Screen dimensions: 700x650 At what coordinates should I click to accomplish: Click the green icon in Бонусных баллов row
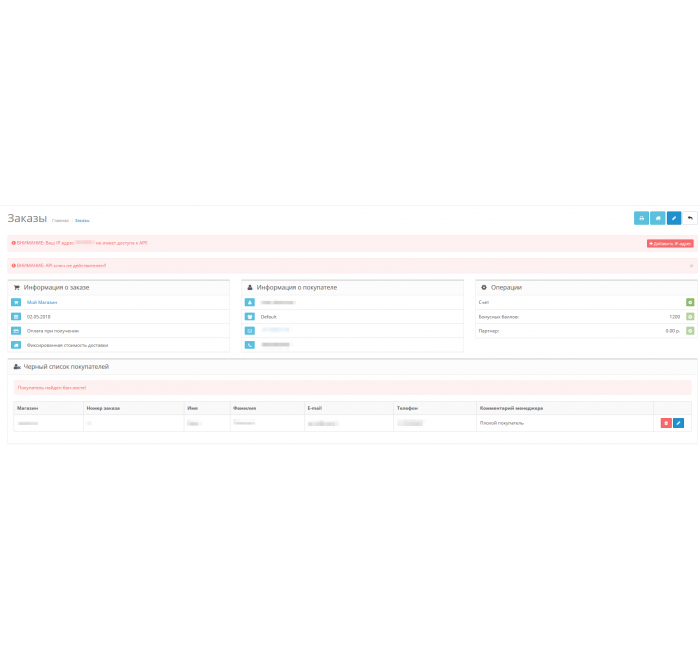[690, 317]
